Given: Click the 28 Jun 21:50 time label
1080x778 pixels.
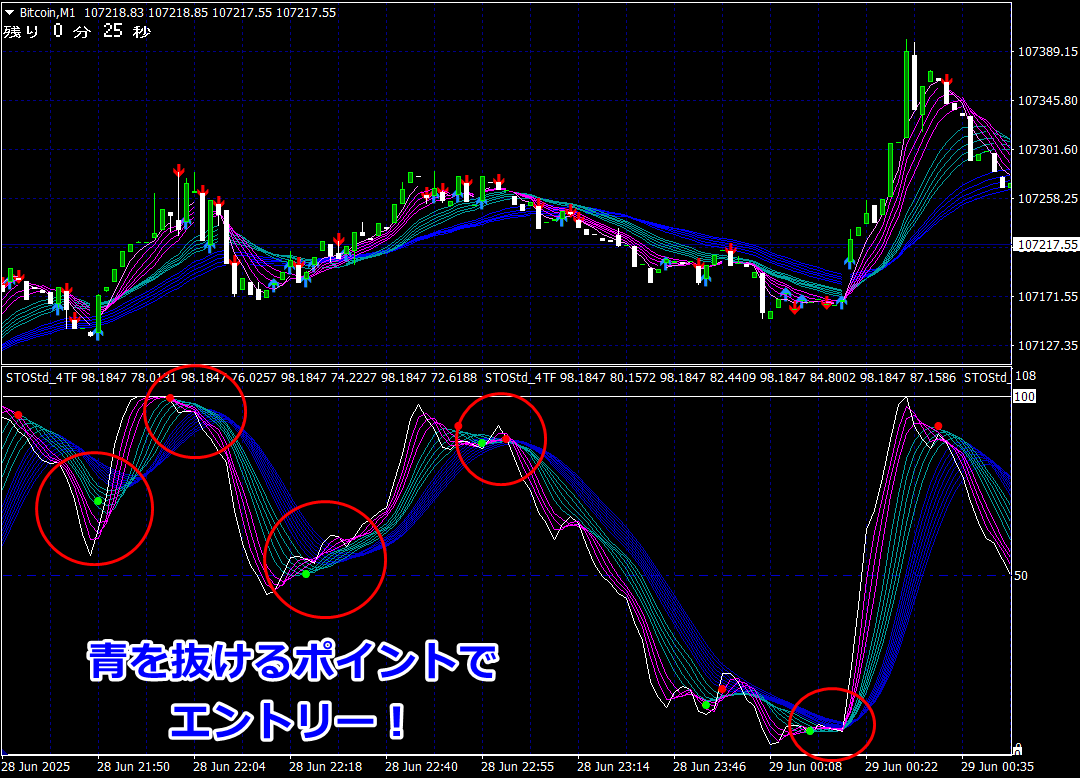Looking at the screenshot, I should [134, 766].
